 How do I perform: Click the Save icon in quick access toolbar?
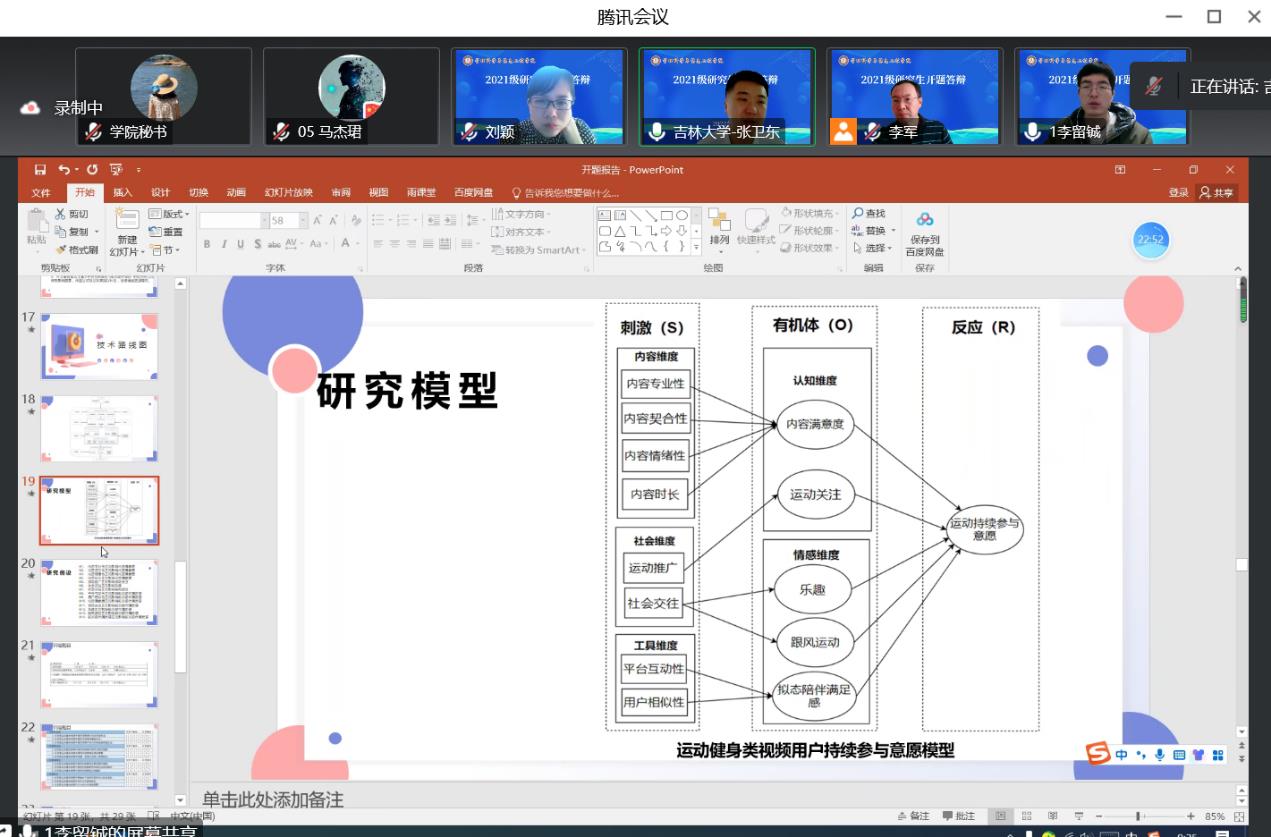(41, 170)
